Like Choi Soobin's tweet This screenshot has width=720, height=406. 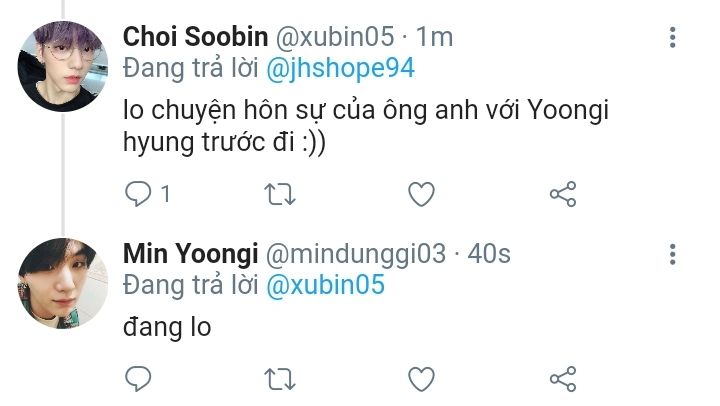pos(422,193)
